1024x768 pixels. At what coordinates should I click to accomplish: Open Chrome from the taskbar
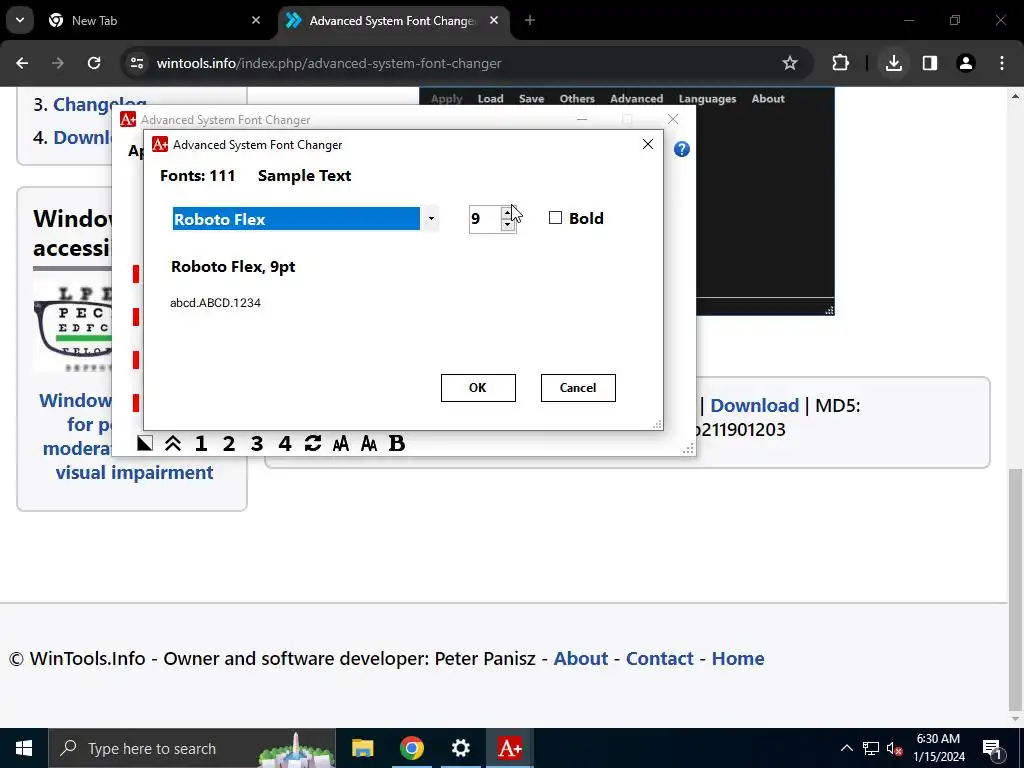coord(411,748)
